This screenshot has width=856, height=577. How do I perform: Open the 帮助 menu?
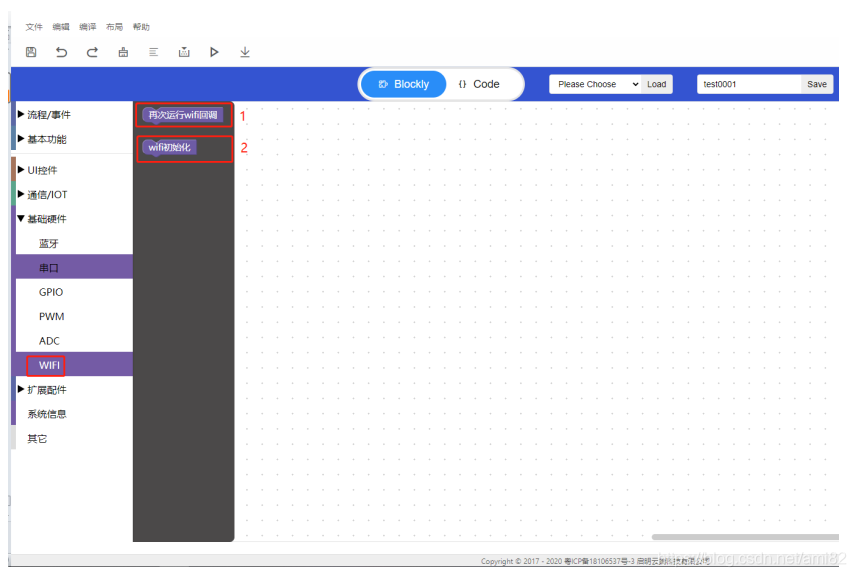(141, 27)
